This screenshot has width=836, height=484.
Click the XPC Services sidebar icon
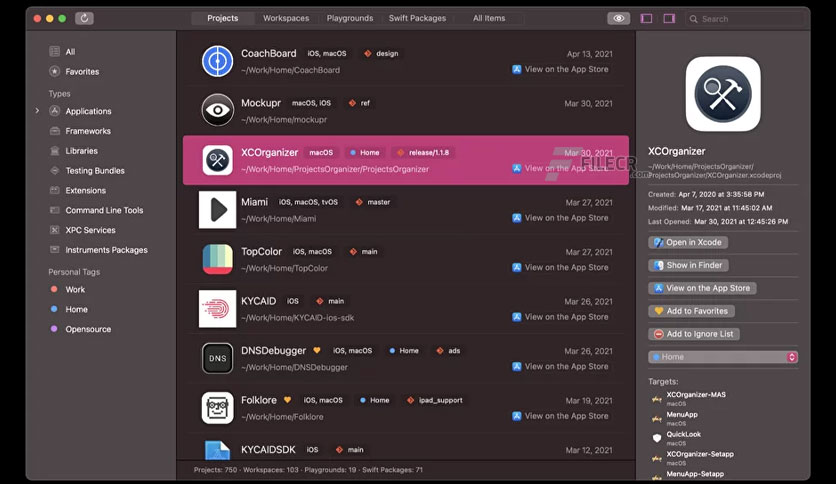coord(54,230)
